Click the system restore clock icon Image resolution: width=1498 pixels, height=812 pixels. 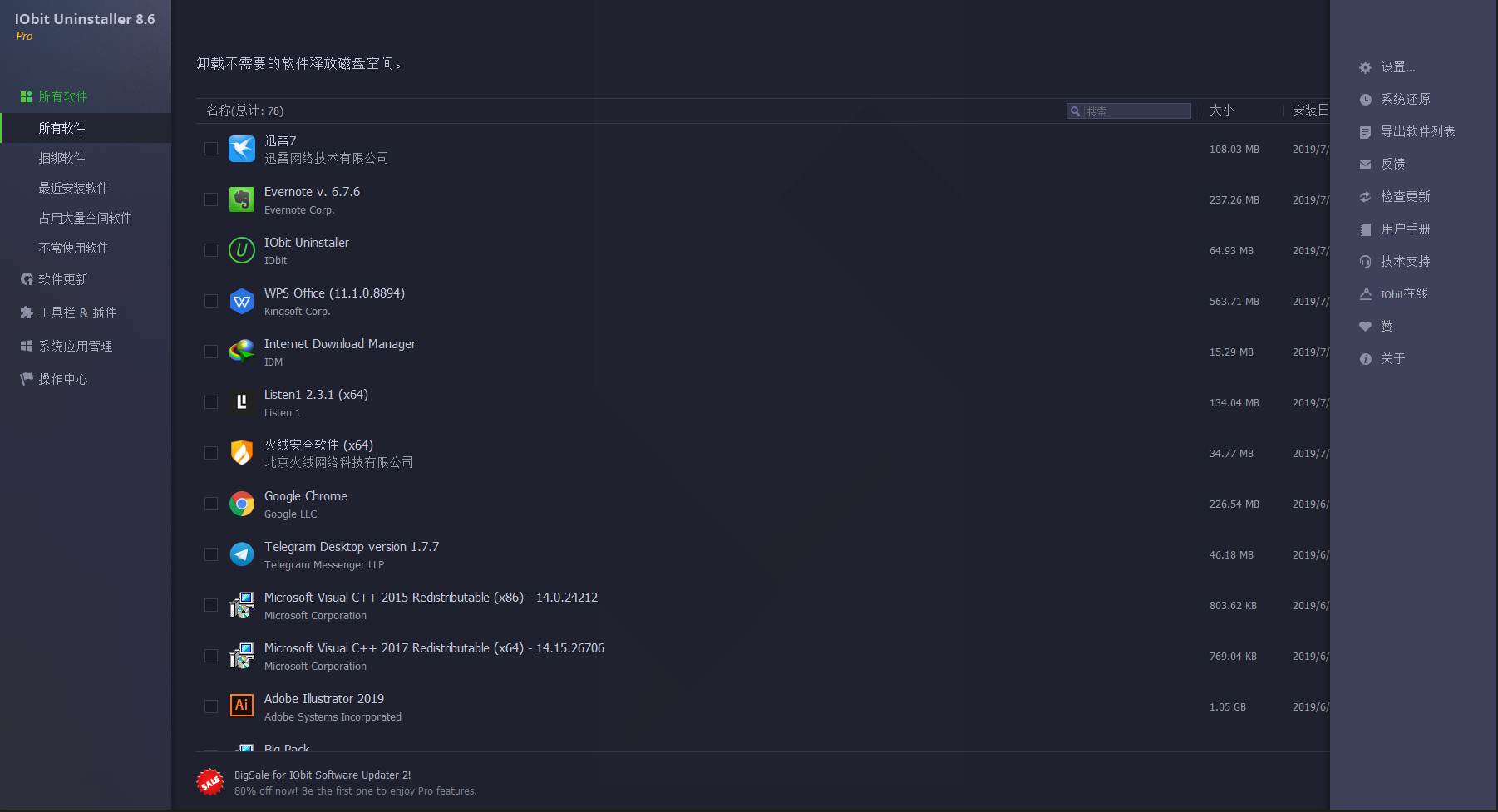point(1365,100)
